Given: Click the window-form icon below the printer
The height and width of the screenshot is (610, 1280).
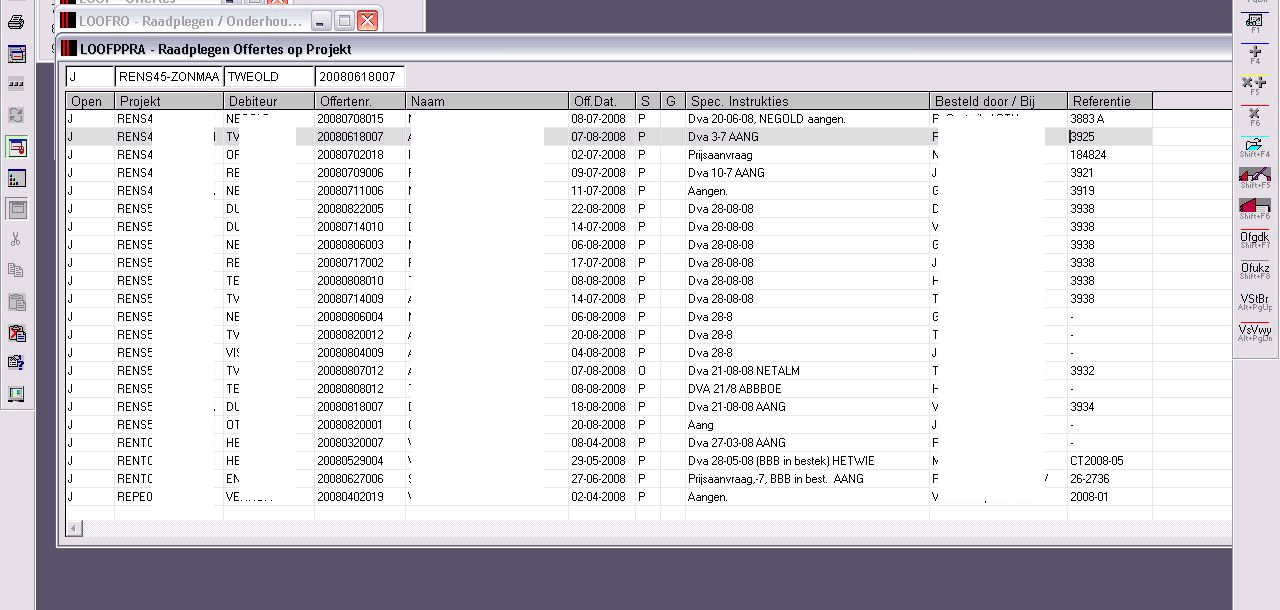Looking at the screenshot, I should (x=16, y=54).
